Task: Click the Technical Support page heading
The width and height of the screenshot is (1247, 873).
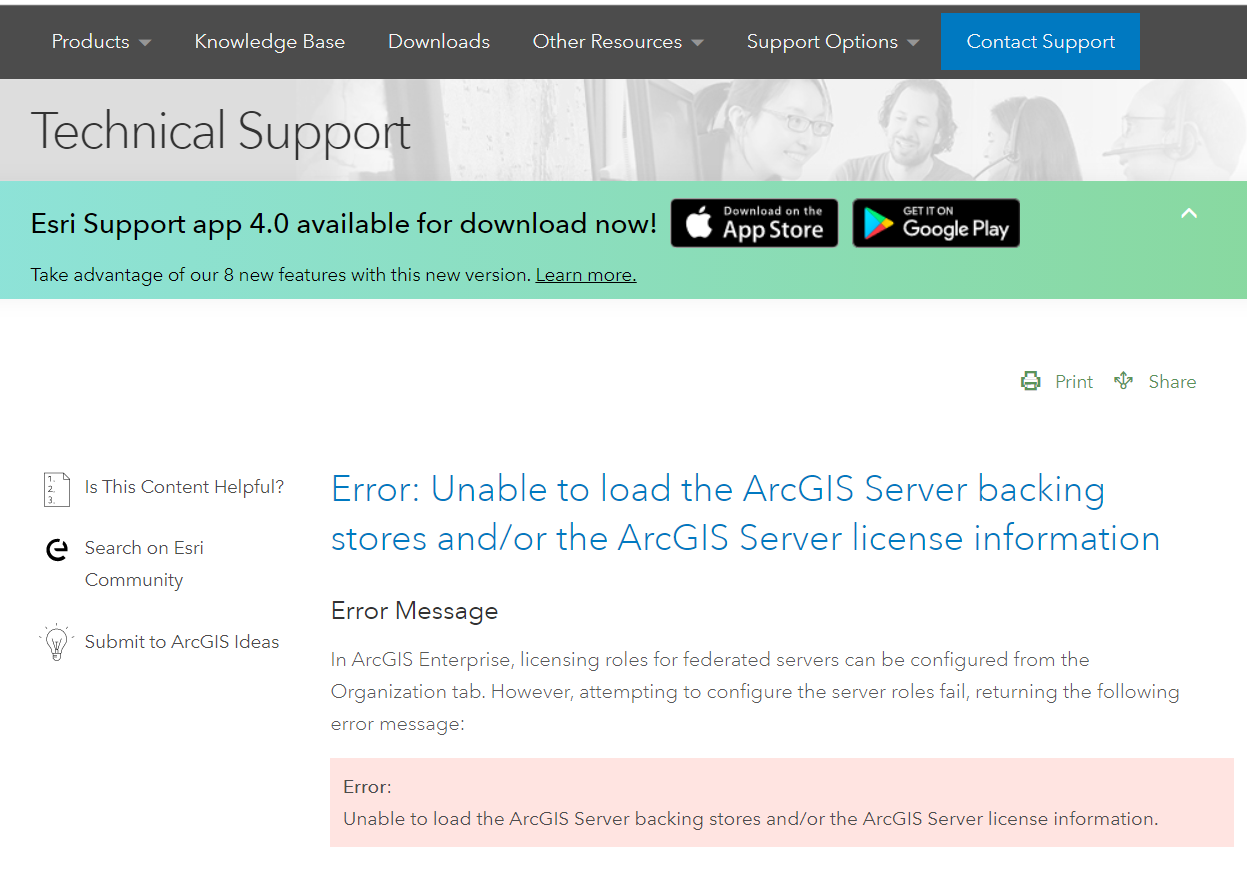Action: pos(221,132)
